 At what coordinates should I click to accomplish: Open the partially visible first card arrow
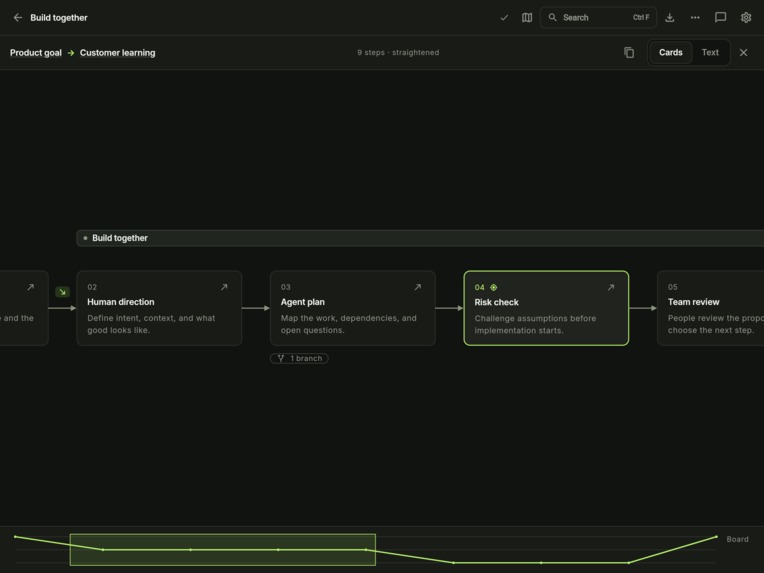pyautogui.click(x=31, y=287)
